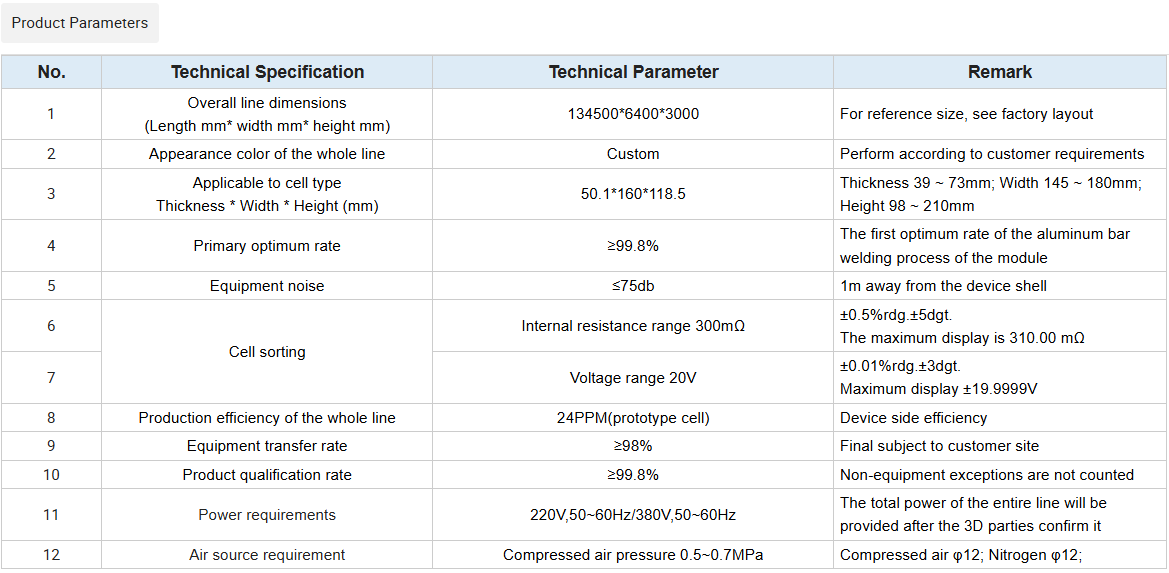Click the 'Equipment noise' cell
Image resolution: width=1169 pixels, height=573 pixels.
point(267,286)
